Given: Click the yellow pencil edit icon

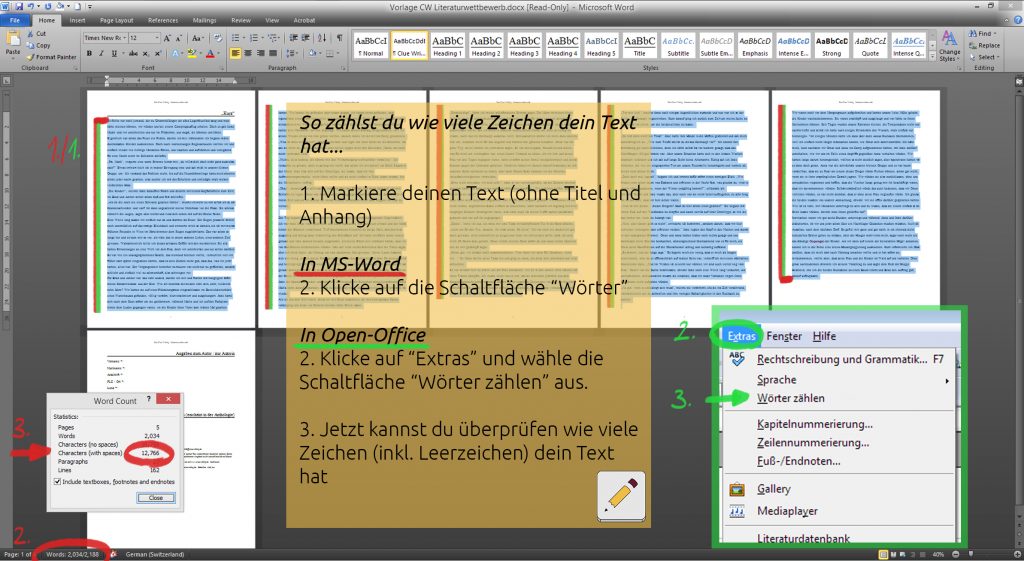Looking at the screenshot, I should [620, 495].
